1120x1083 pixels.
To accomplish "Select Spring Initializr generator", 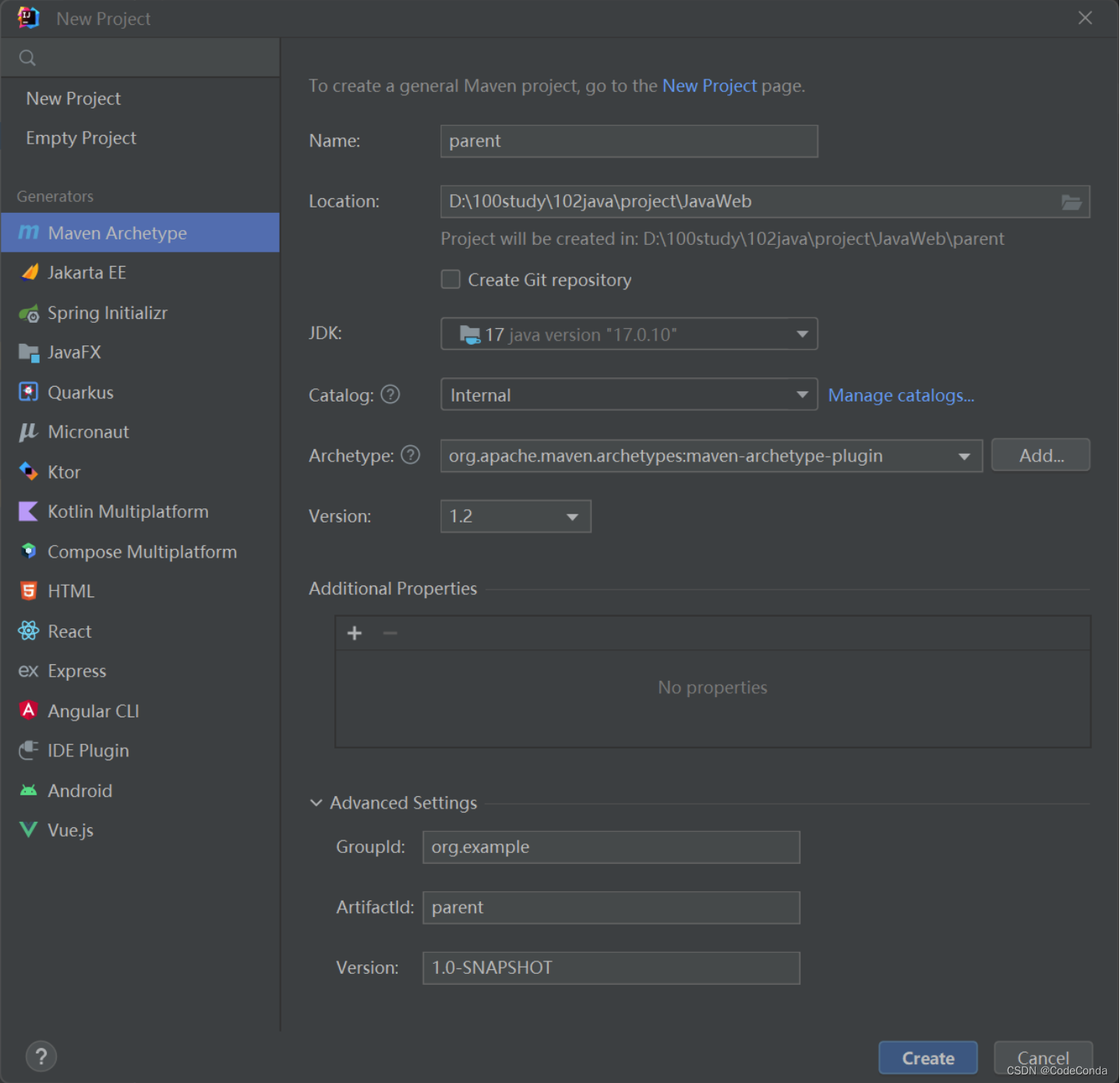I will [x=140, y=313].
